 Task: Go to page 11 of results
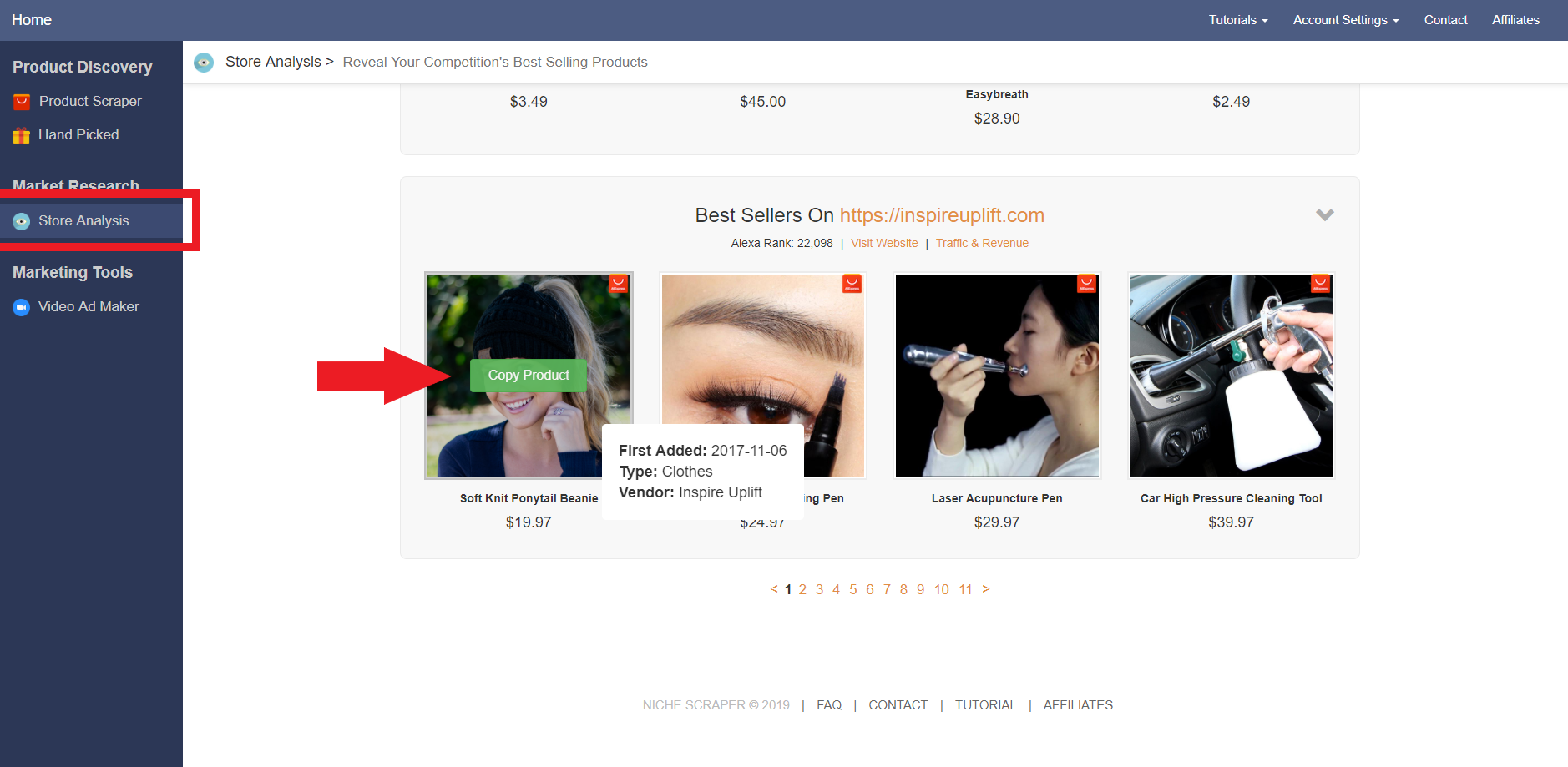coord(965,589)
